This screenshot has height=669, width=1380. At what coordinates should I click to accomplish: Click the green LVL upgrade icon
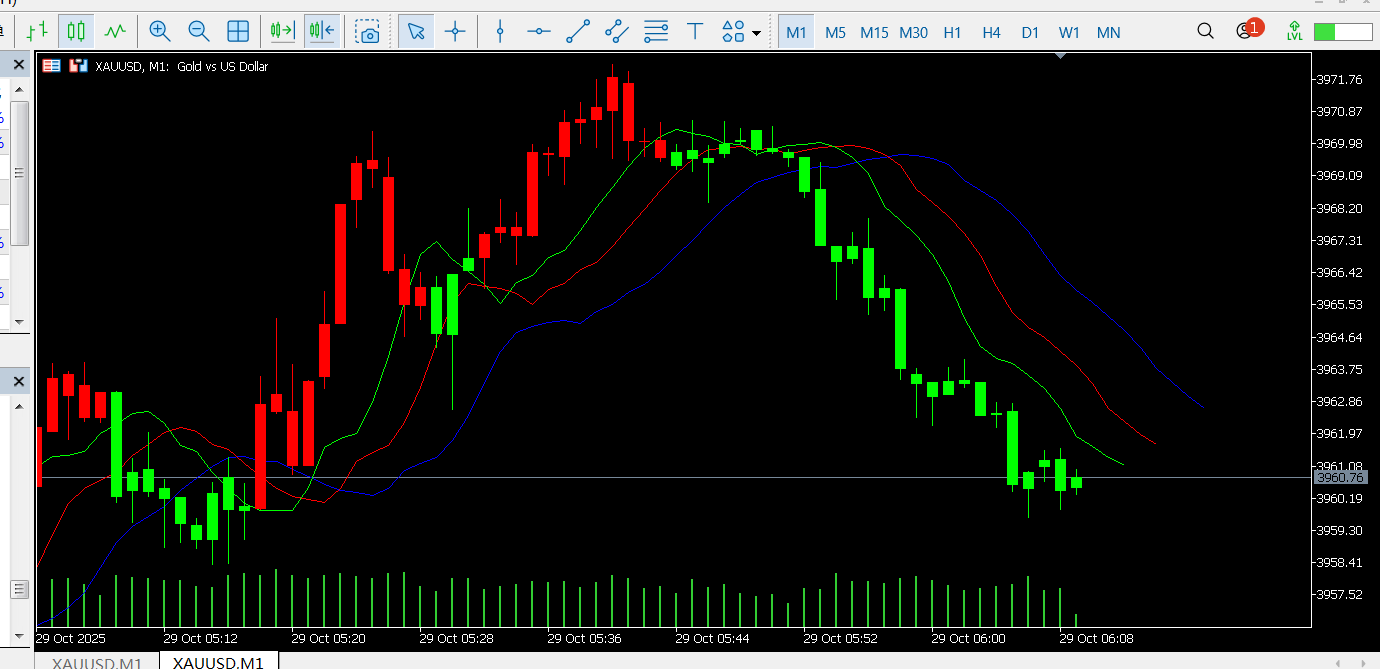pyautogui.click(x=1295, y=31)
